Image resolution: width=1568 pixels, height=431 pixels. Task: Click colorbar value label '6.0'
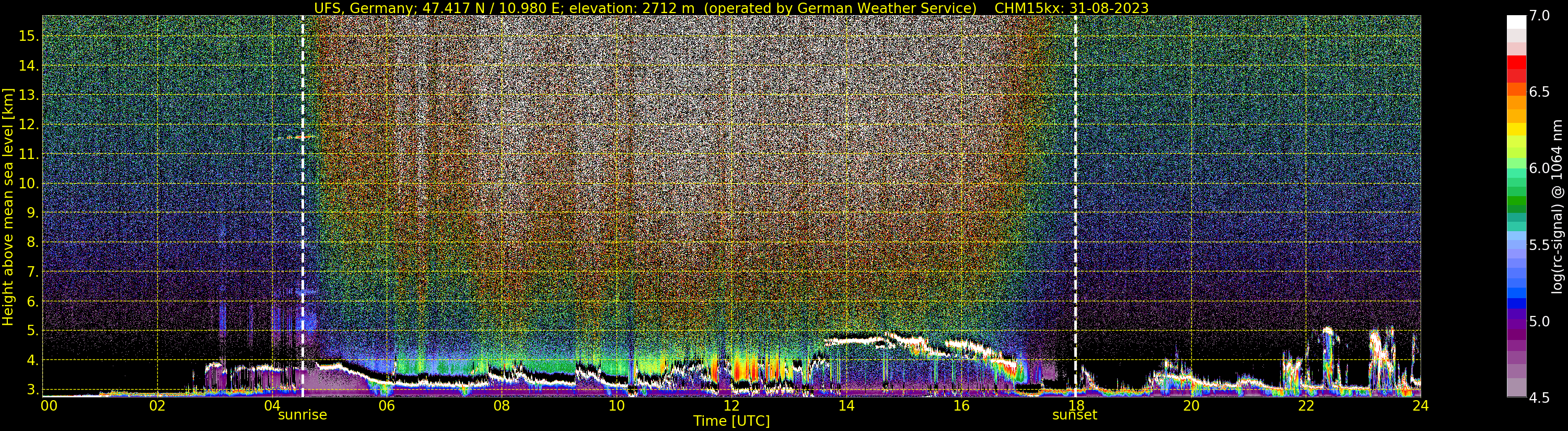(x=1539, y=168)
